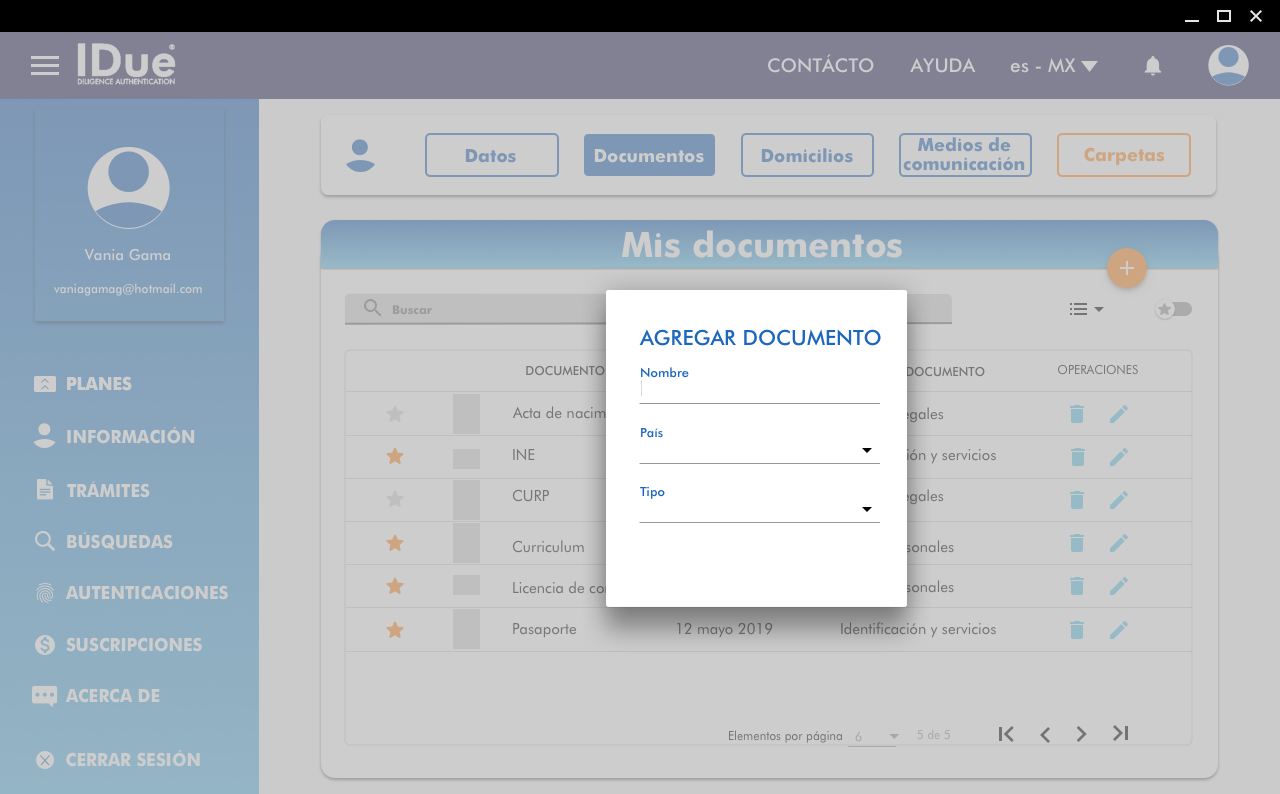The height and width of the screenshot is (794, 1280).
Task: Click the orange add document plus button
Action: pos(1126,268)
